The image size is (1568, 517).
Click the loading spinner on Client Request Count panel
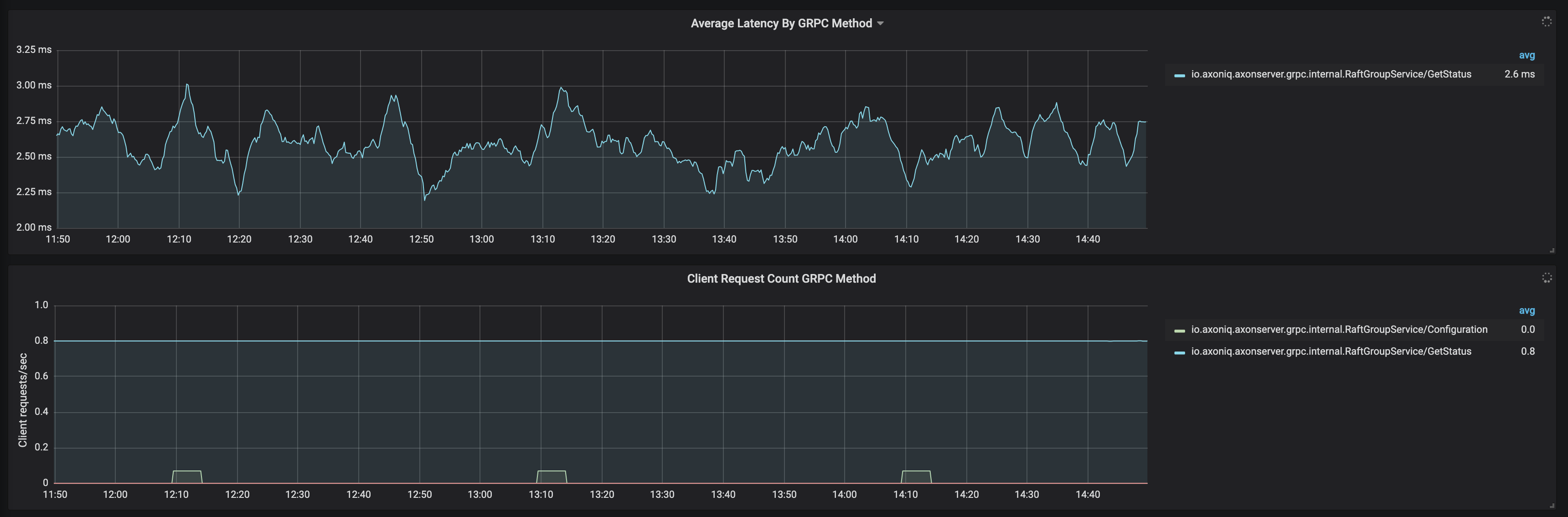[1546, 278]
